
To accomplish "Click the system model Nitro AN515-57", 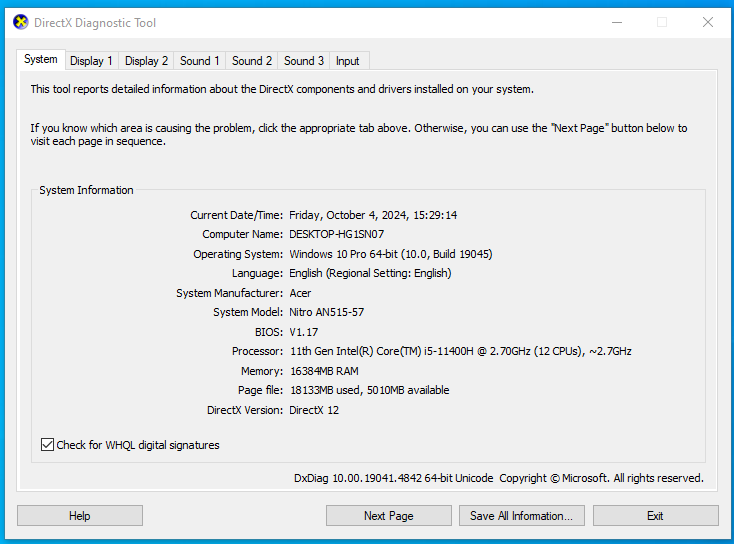I will (x=327, y=312).
